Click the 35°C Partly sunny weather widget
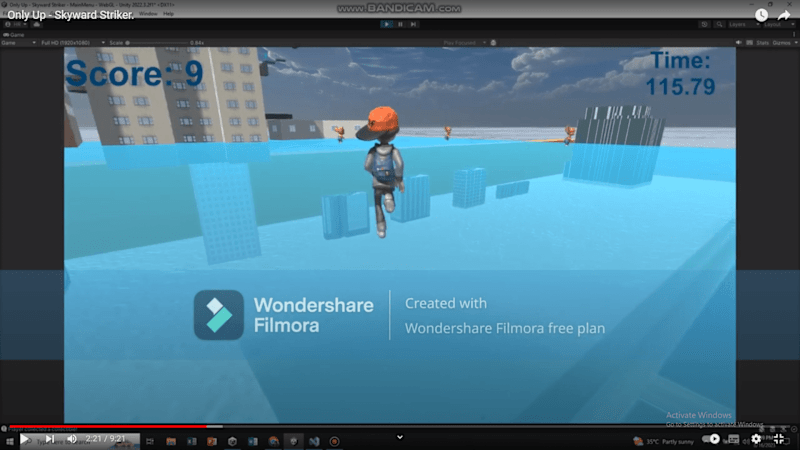 (x=663, y=441)
